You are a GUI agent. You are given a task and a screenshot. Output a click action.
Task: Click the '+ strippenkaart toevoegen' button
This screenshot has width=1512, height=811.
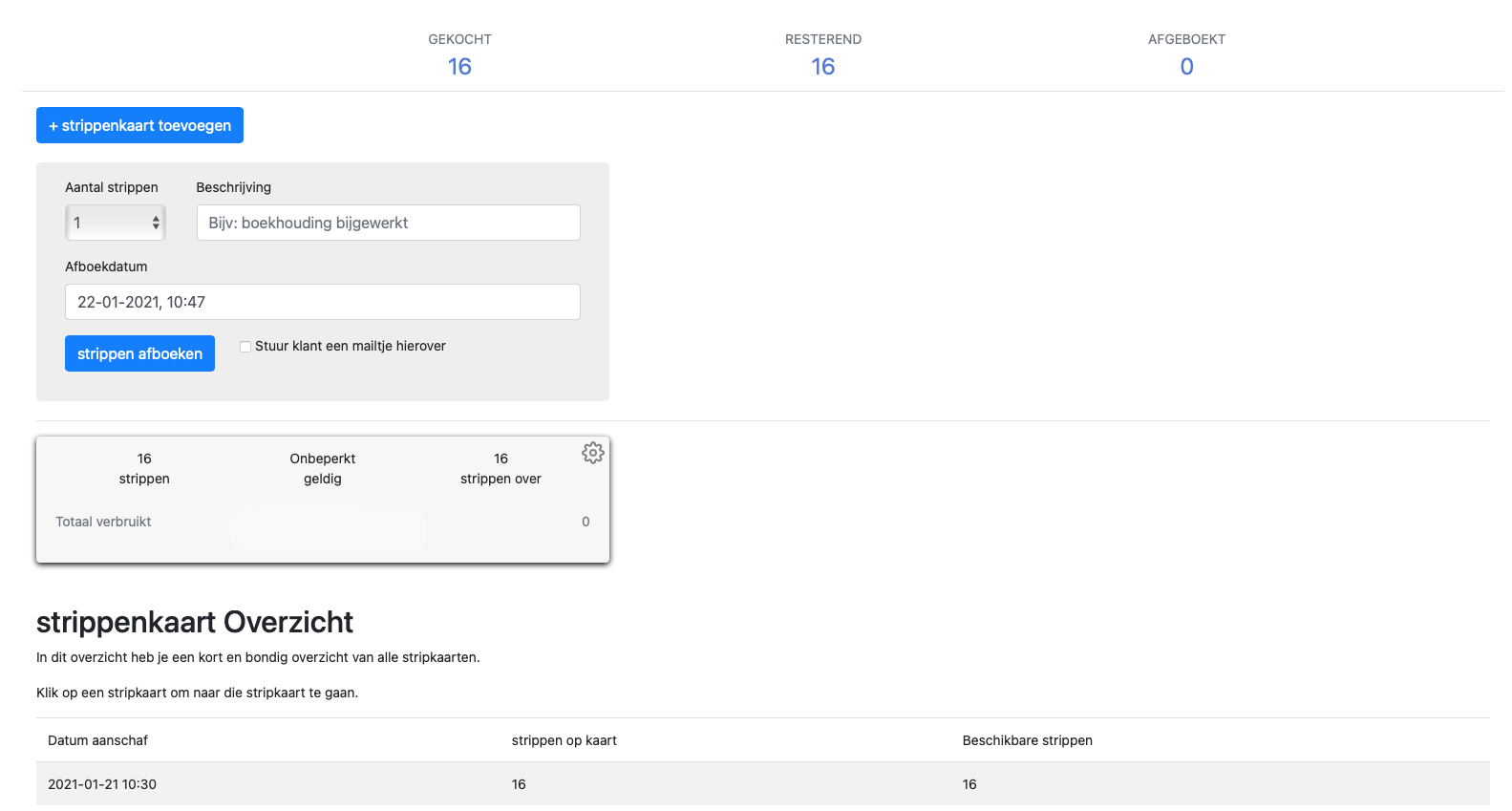(139, 125)
